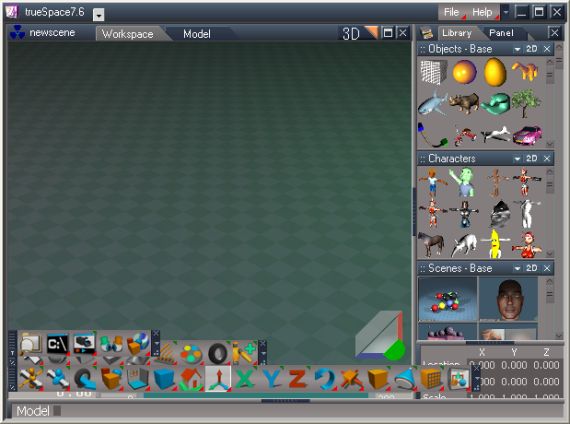Viewport: 570px width, 424px height.
Task: Click the black loop with blue arrow
Action: pyautogui.click(x=84, y=379)
